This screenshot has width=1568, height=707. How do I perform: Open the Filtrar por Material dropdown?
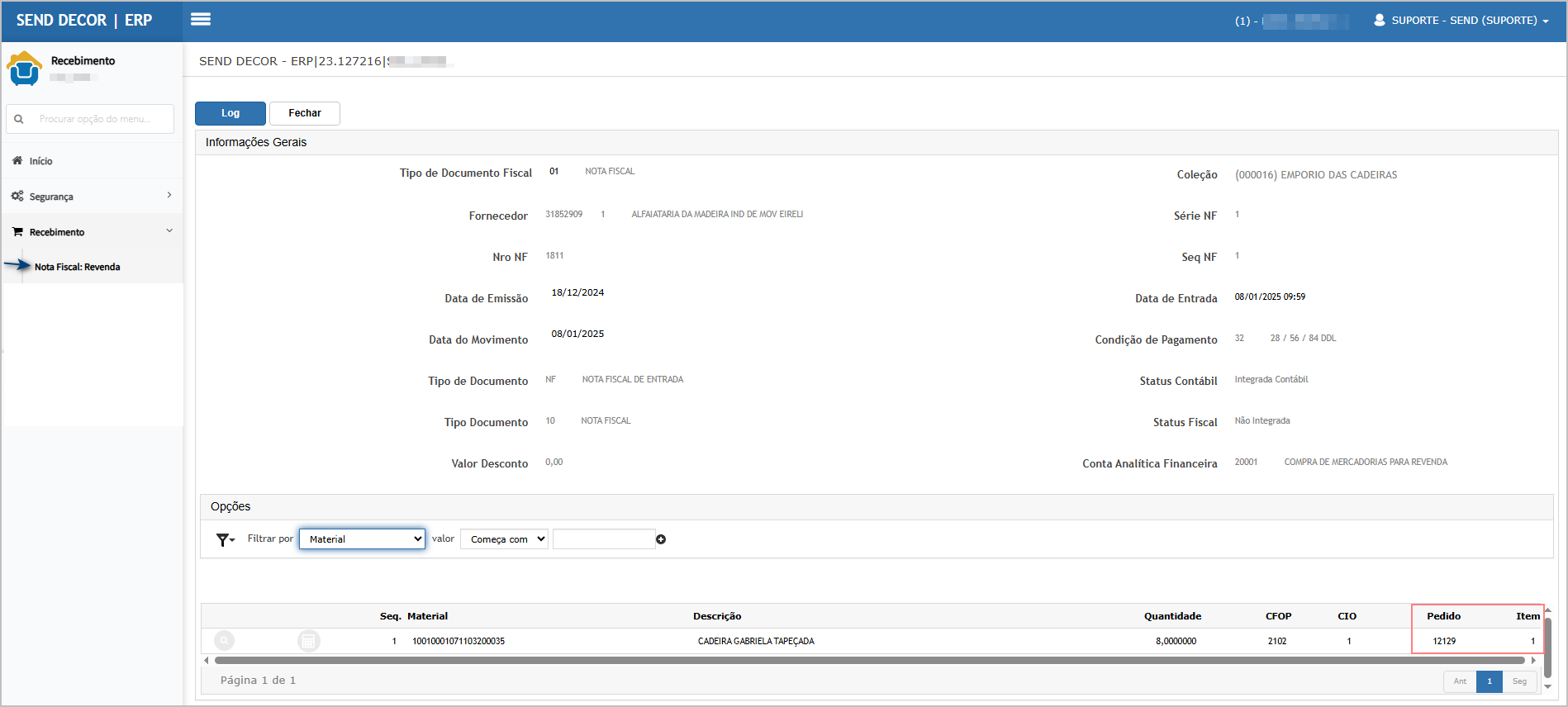click(362, 539)
